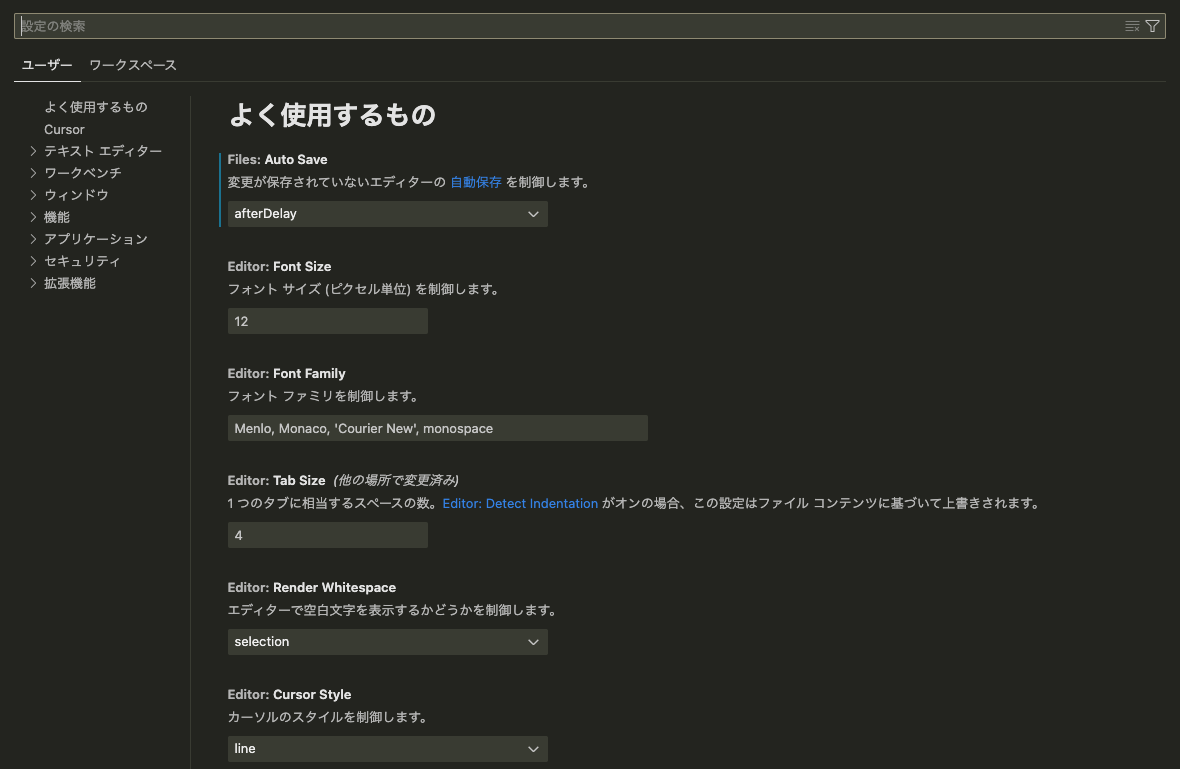The image size is (1180, 769).
Task: Select Cursor in the settings tree
Action: coord(64,129)
